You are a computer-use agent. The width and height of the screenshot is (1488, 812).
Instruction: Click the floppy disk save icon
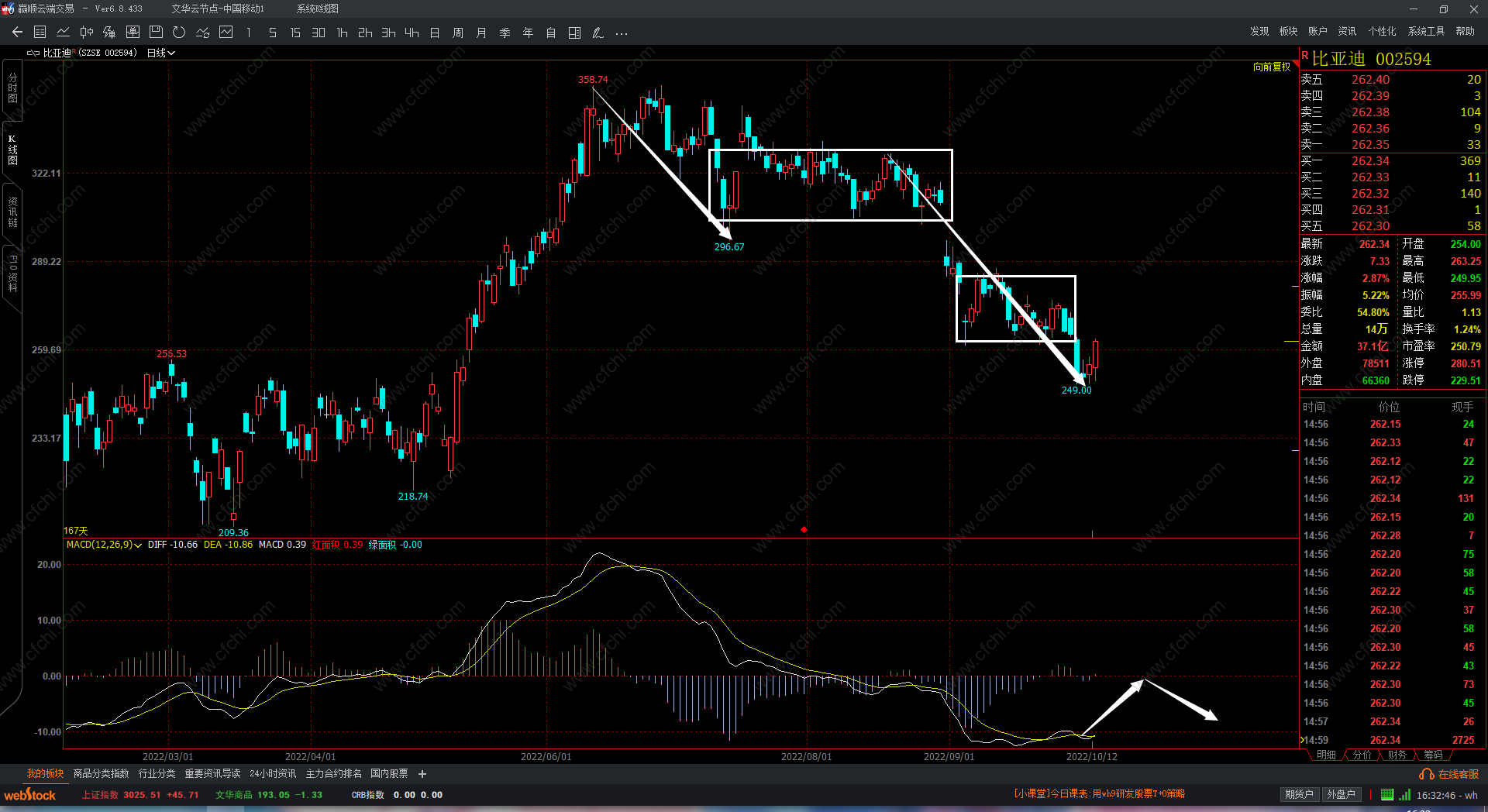(156, 33)
